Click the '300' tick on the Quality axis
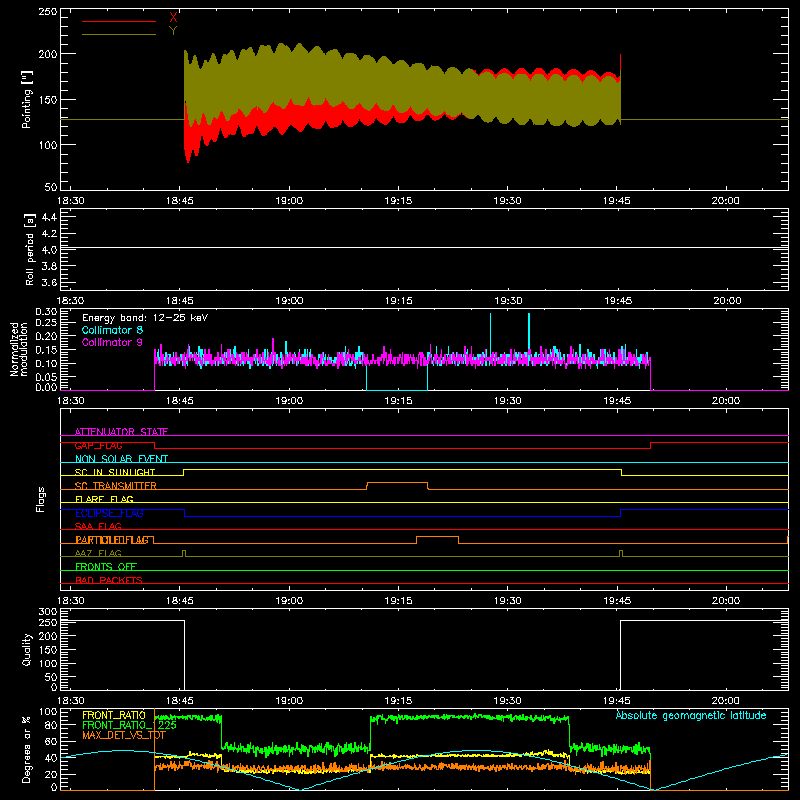This screenshot has width=800, height=800. click(x=48, y=612)
